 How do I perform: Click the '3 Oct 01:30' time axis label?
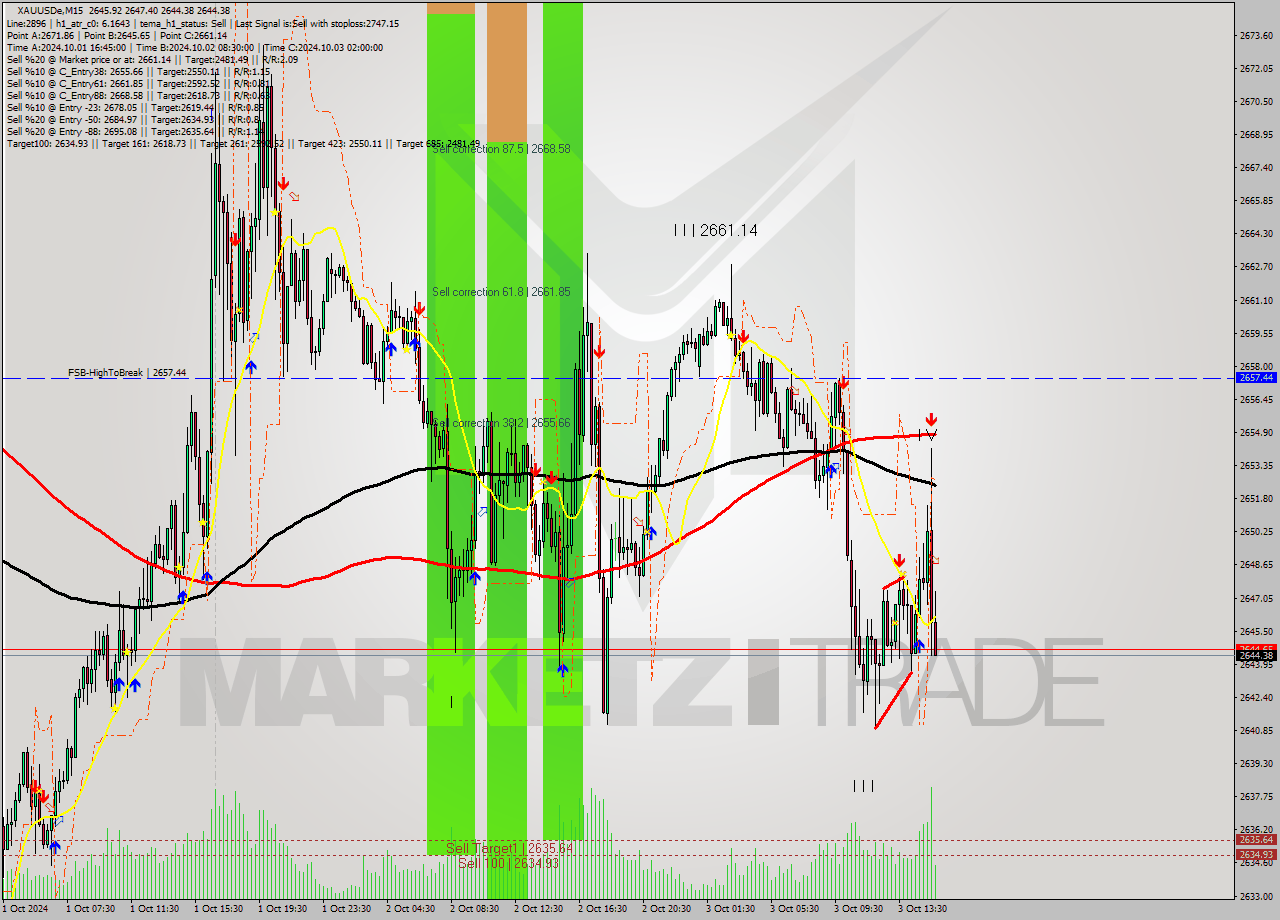coord(730,909)
